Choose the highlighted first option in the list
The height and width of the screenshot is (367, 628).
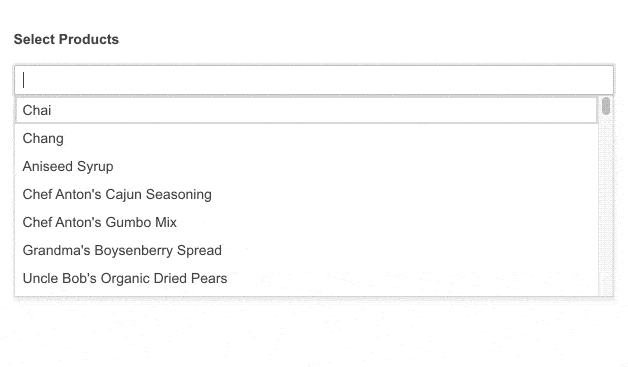[x=306, y=110]
